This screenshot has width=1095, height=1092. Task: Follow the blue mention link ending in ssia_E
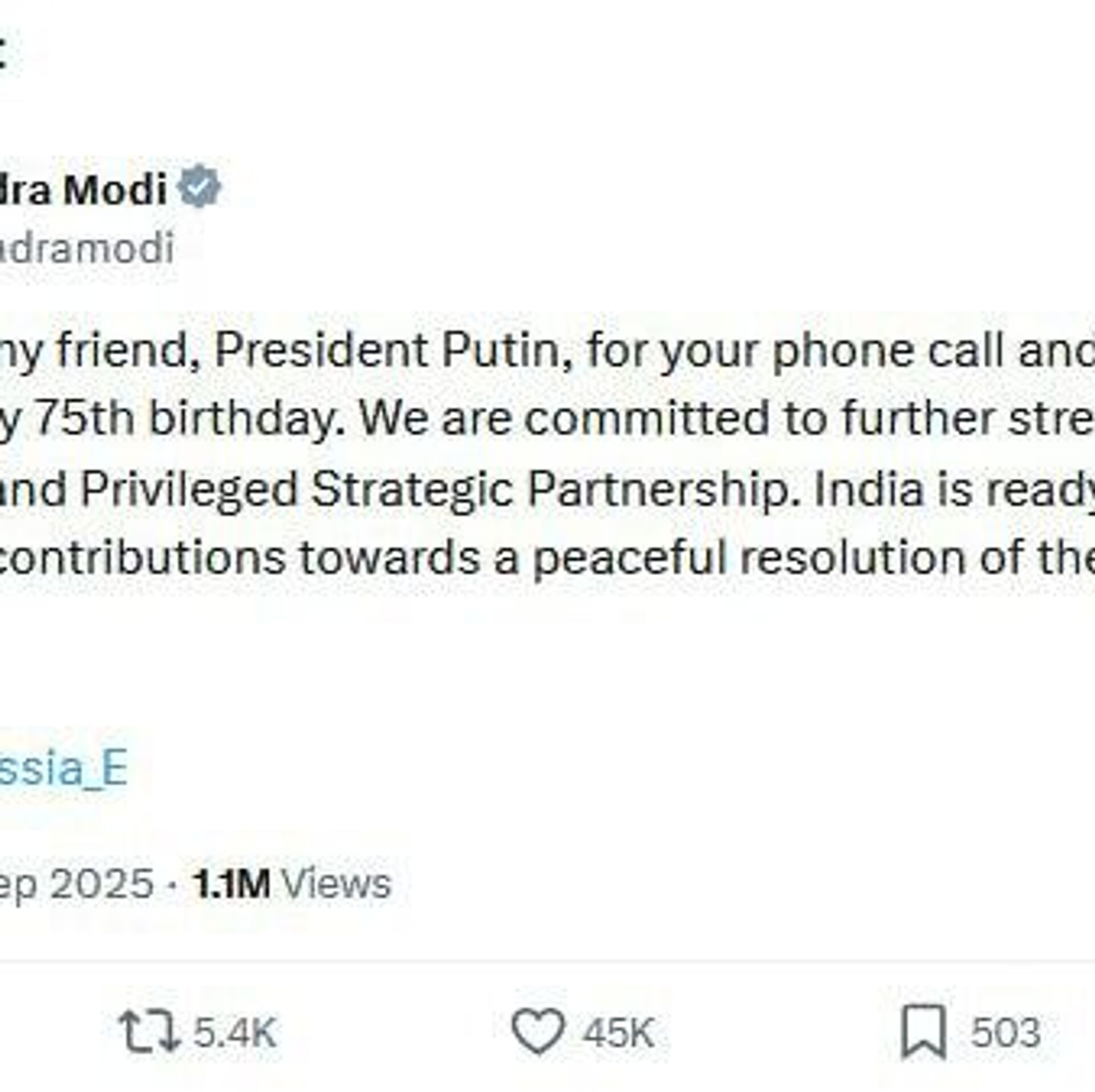pos(63,769)
